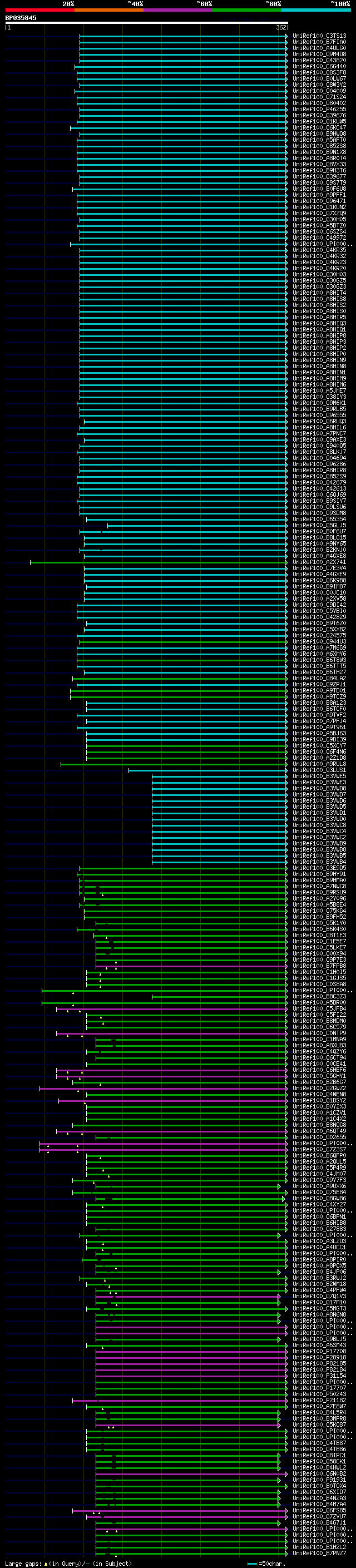Open hit UniRef100_A4ULG0
This screenshot has width=356, height=1568.
tap(319, 48)
